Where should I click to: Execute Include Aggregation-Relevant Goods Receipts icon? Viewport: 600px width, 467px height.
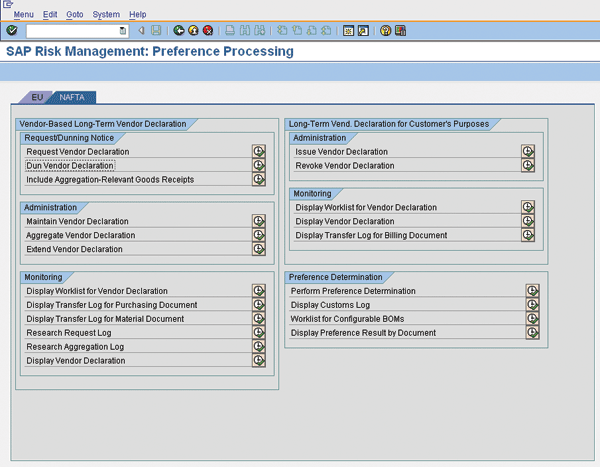pyautogui.click(x=259, y=179)
